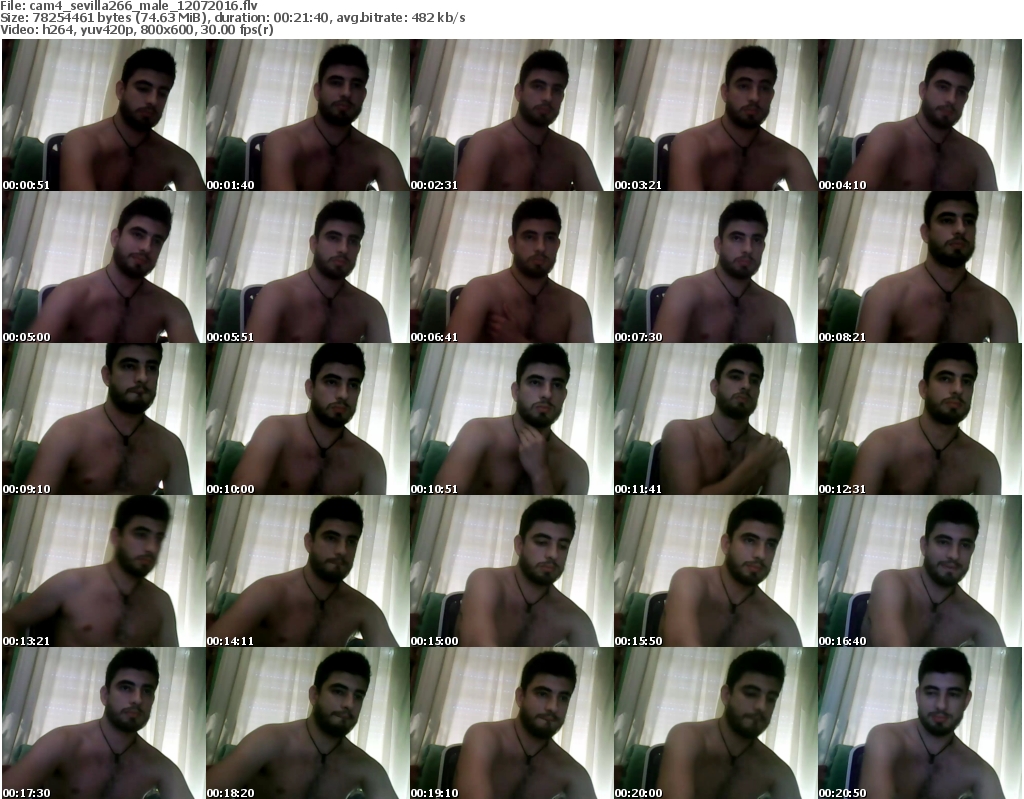Image resolution: width=1024 pixels, height=799 pixels.
Task: Choose the frame captured at 00:15:50
Action: pos(716,571)
